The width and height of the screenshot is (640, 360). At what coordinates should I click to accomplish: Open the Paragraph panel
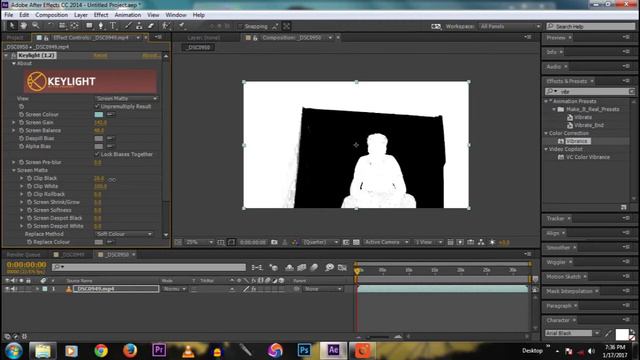tap(559, 306)
